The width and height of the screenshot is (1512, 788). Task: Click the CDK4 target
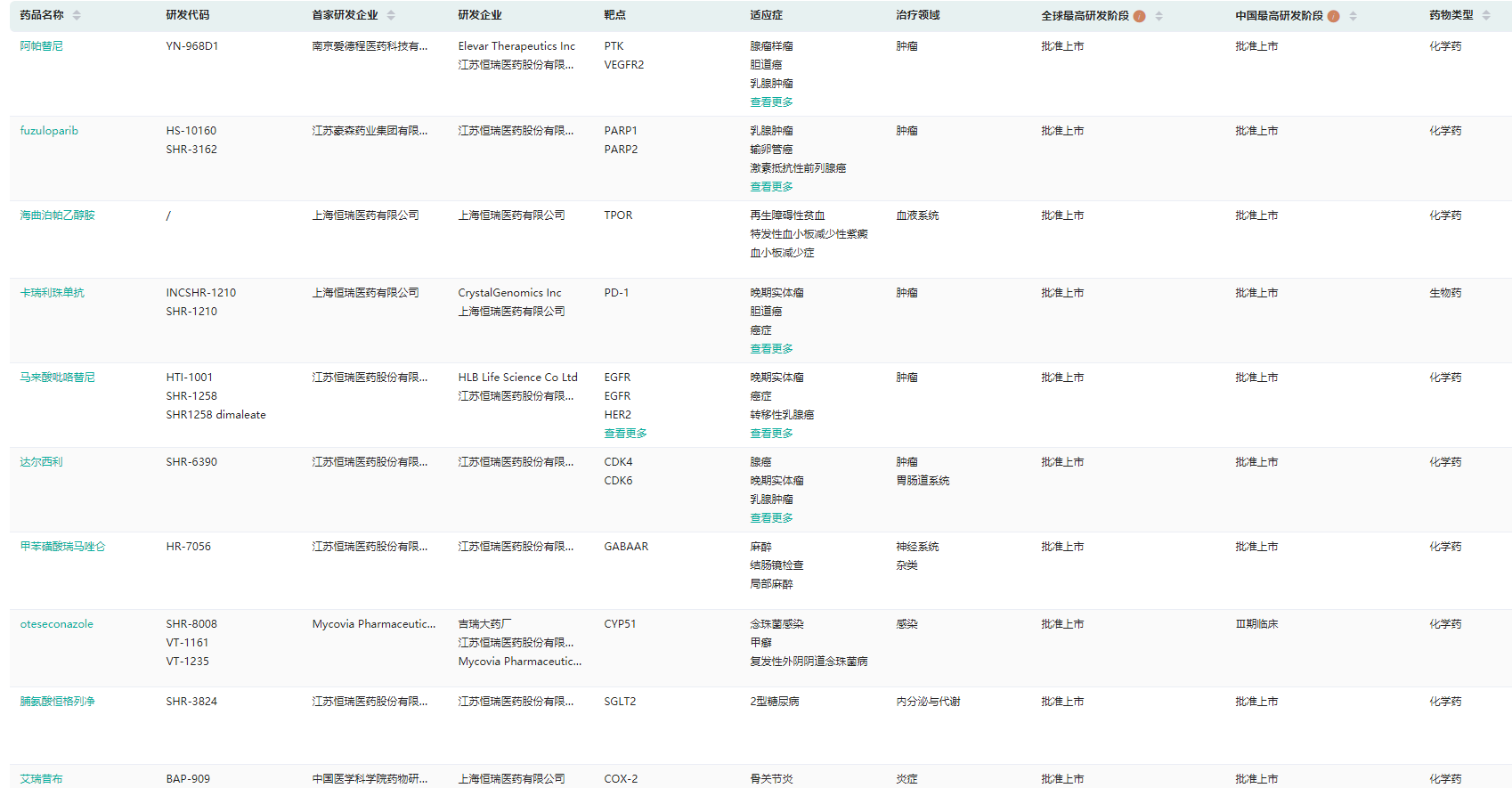[x=618, y=462]
